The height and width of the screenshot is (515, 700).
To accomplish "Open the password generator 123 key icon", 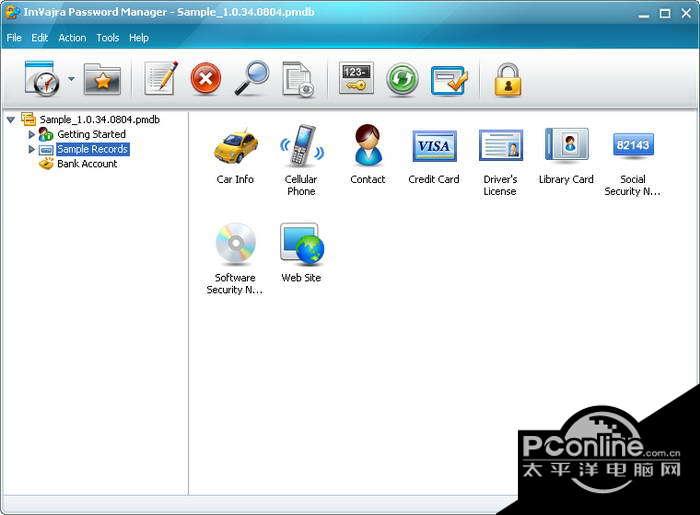I will 356,79.
